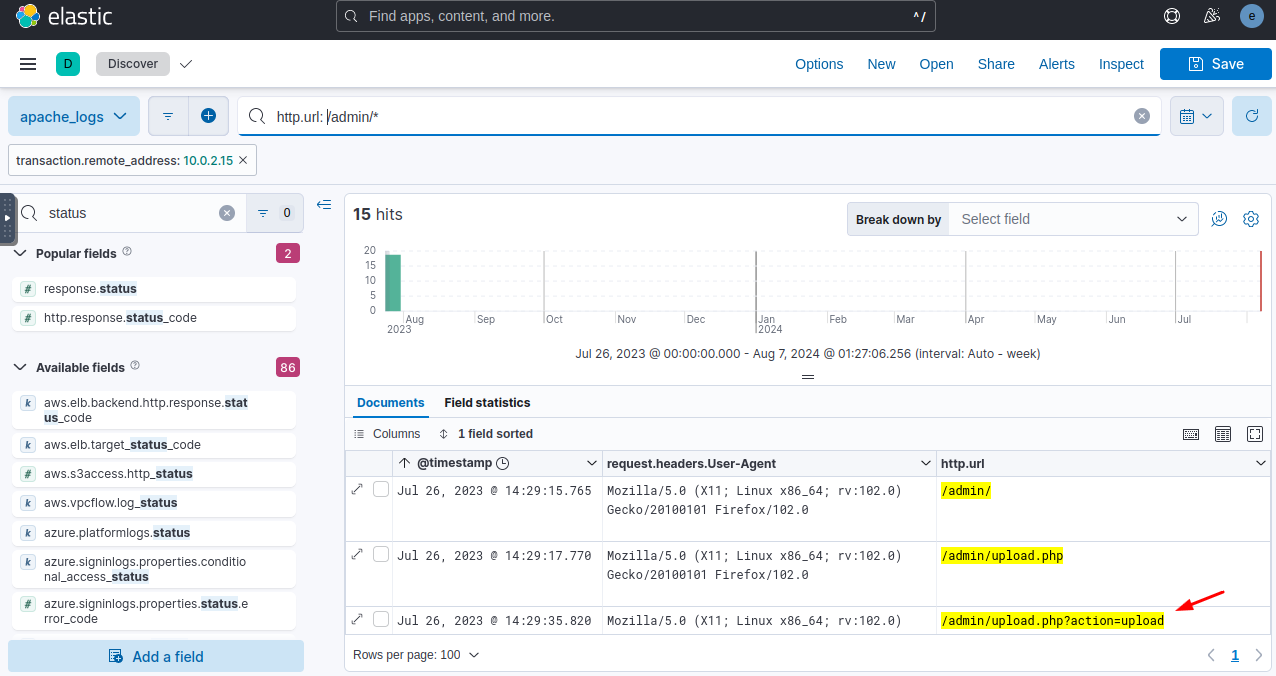
Task: Switch to the Field statistics tab
Action: click(487, 402)
